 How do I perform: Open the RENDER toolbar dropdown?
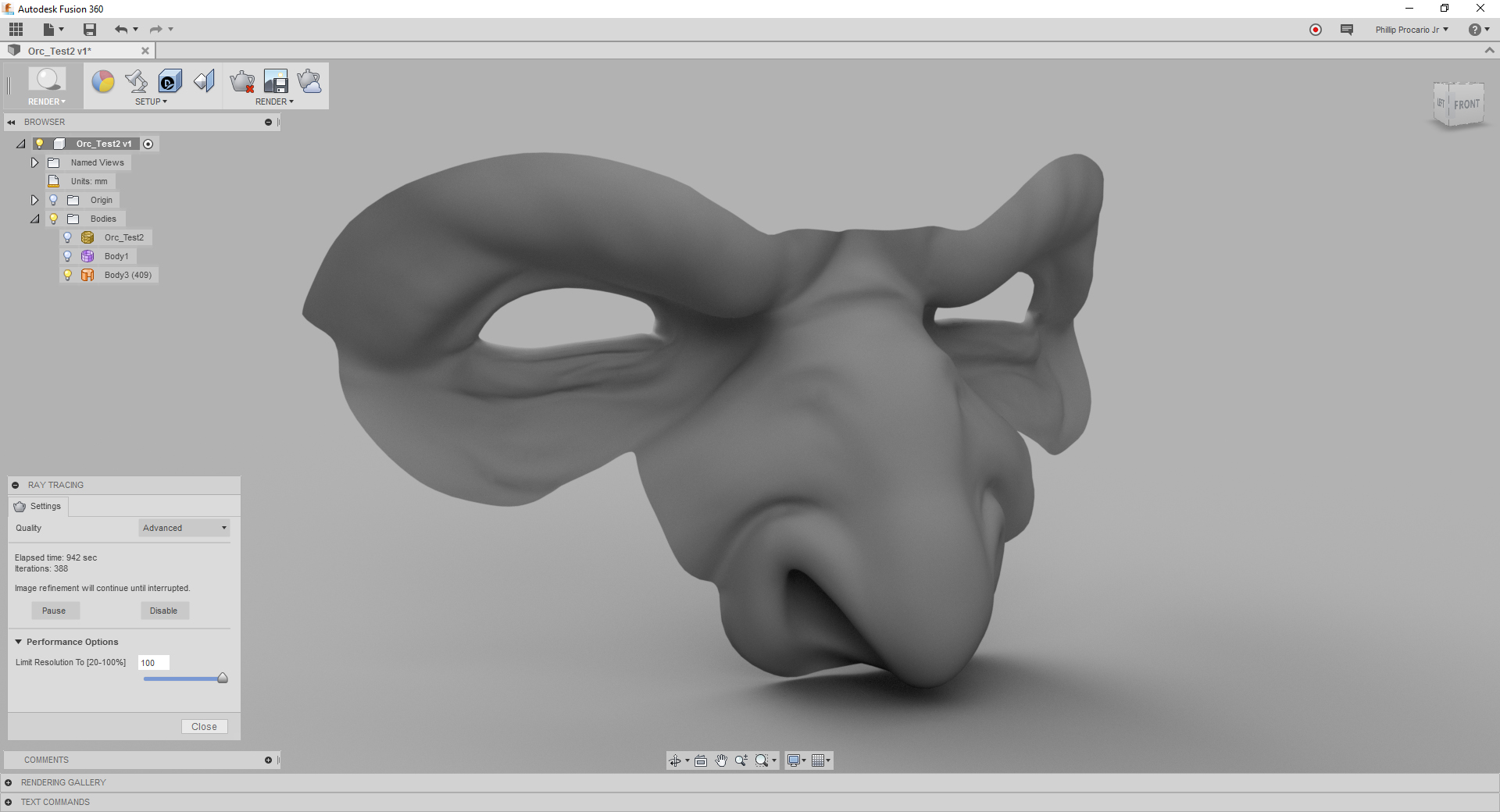tap(274, 101)
